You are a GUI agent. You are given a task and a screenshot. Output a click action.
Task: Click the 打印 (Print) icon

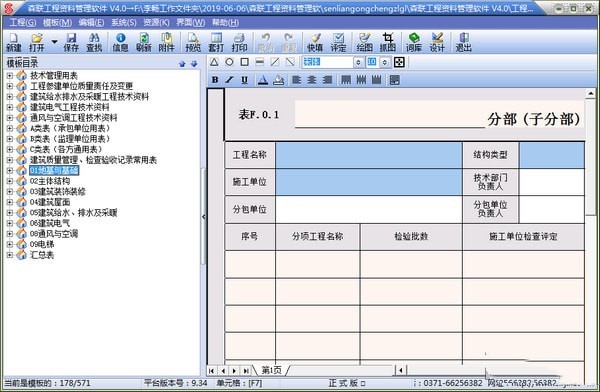click(x=239, y=42)
